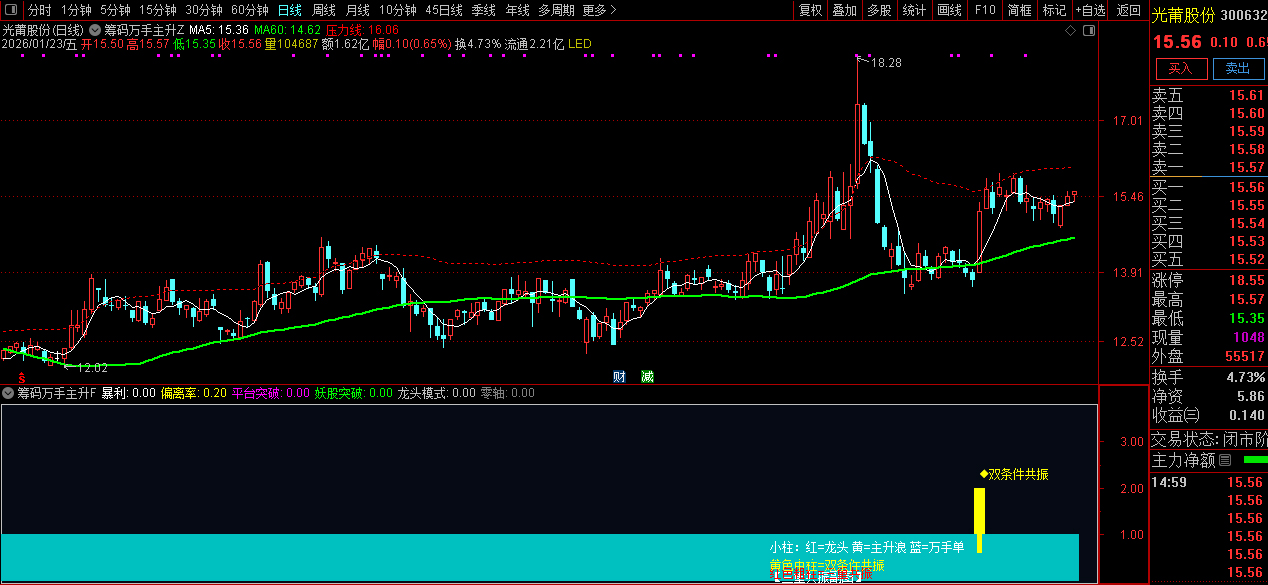Switch to 月线 monthly chart

pos(357,10)
